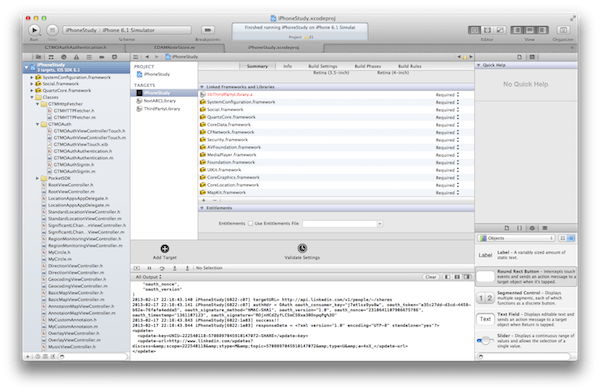Open the entitlements file combo box dropdown
This screenshot has width=600, height=392.
tap(380, 224)
